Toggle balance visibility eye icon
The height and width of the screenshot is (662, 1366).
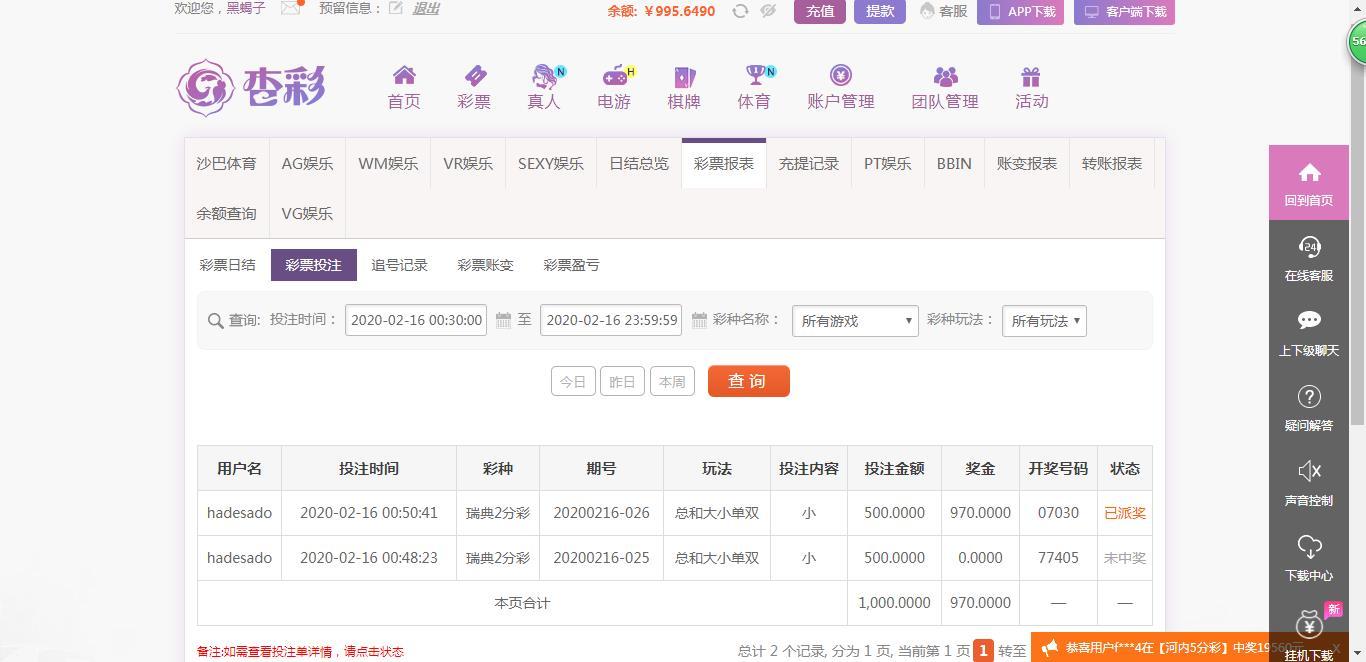pyautogui.click(x=768, y=11)
